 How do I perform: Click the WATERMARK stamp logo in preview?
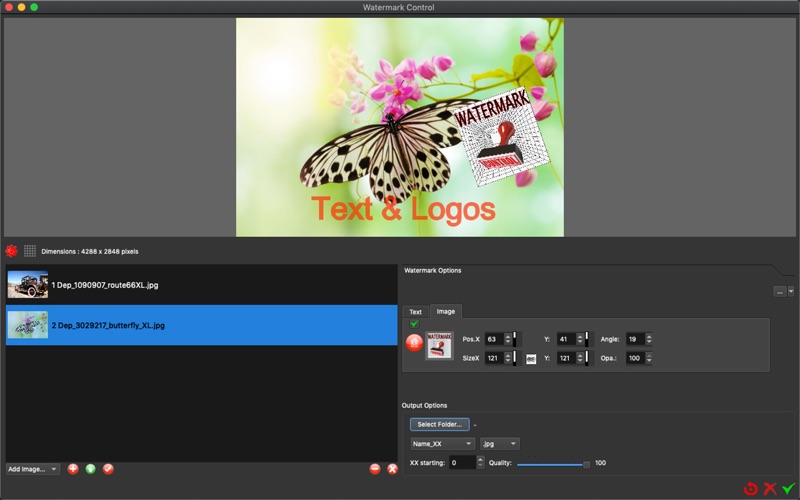[x=502, y=136]
